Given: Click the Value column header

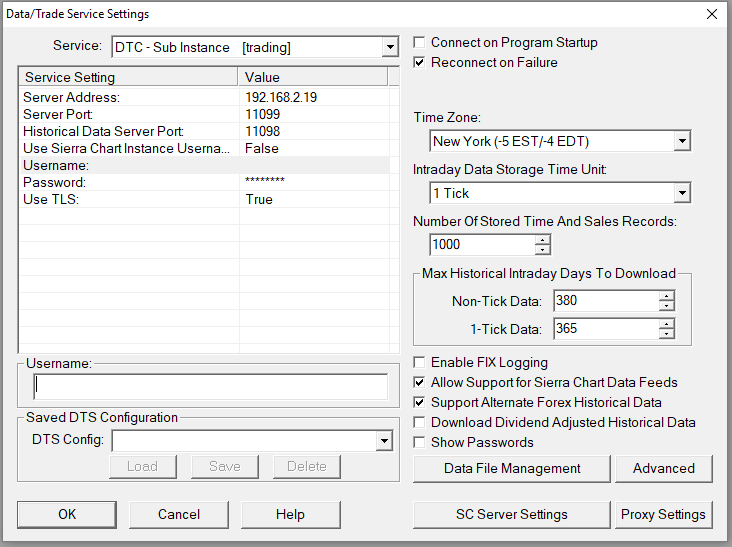Looking at the screenshot, I should pyautogui.click(x=313, y=77).
